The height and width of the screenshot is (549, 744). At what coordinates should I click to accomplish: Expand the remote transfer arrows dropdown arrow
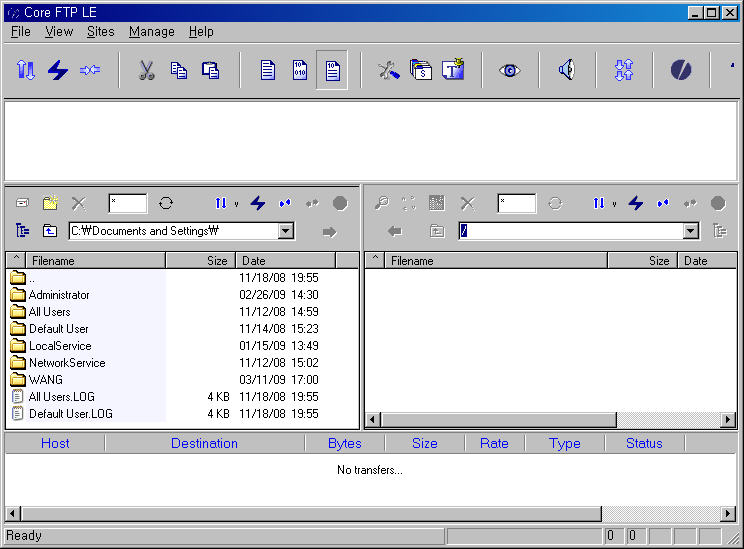coord(614,205)
